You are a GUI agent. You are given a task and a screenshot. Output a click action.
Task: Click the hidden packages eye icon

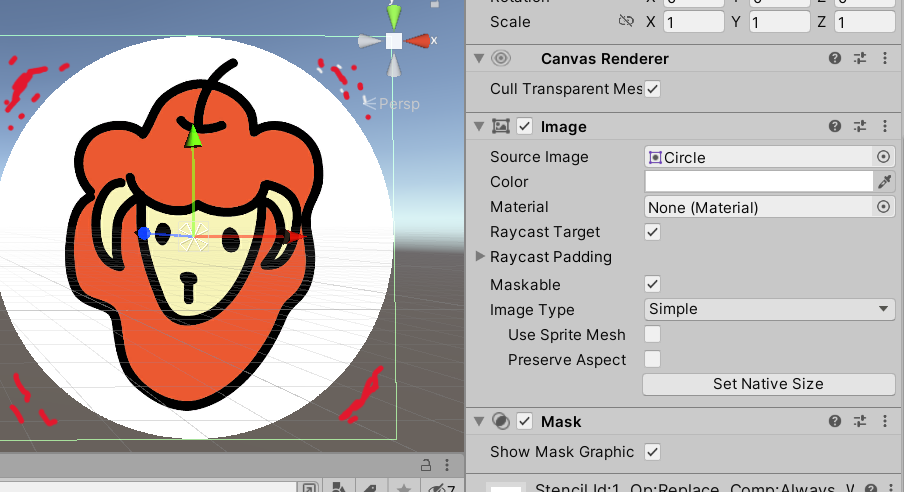tap(442, 488)
